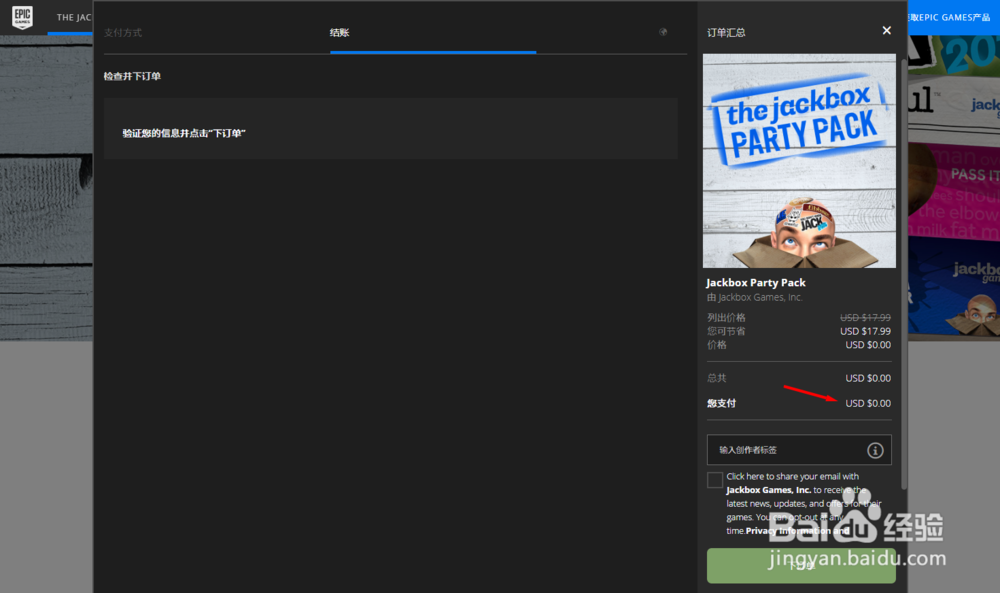Click the 订单汇总 heading
The width and height of the screenshot is (1000, 593).
pos(726,33)
